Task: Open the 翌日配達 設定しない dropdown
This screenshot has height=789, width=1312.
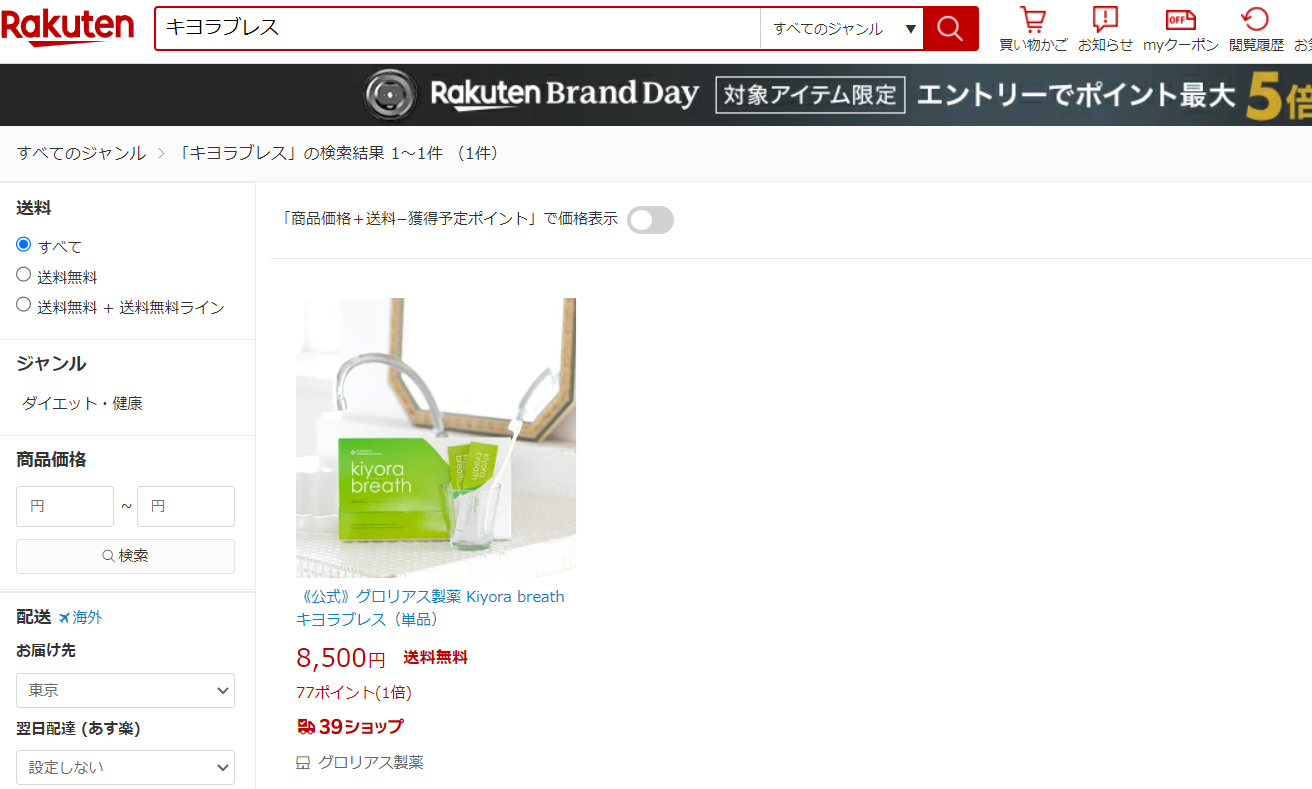Action: pyautogui.click(x=125, y=767)
